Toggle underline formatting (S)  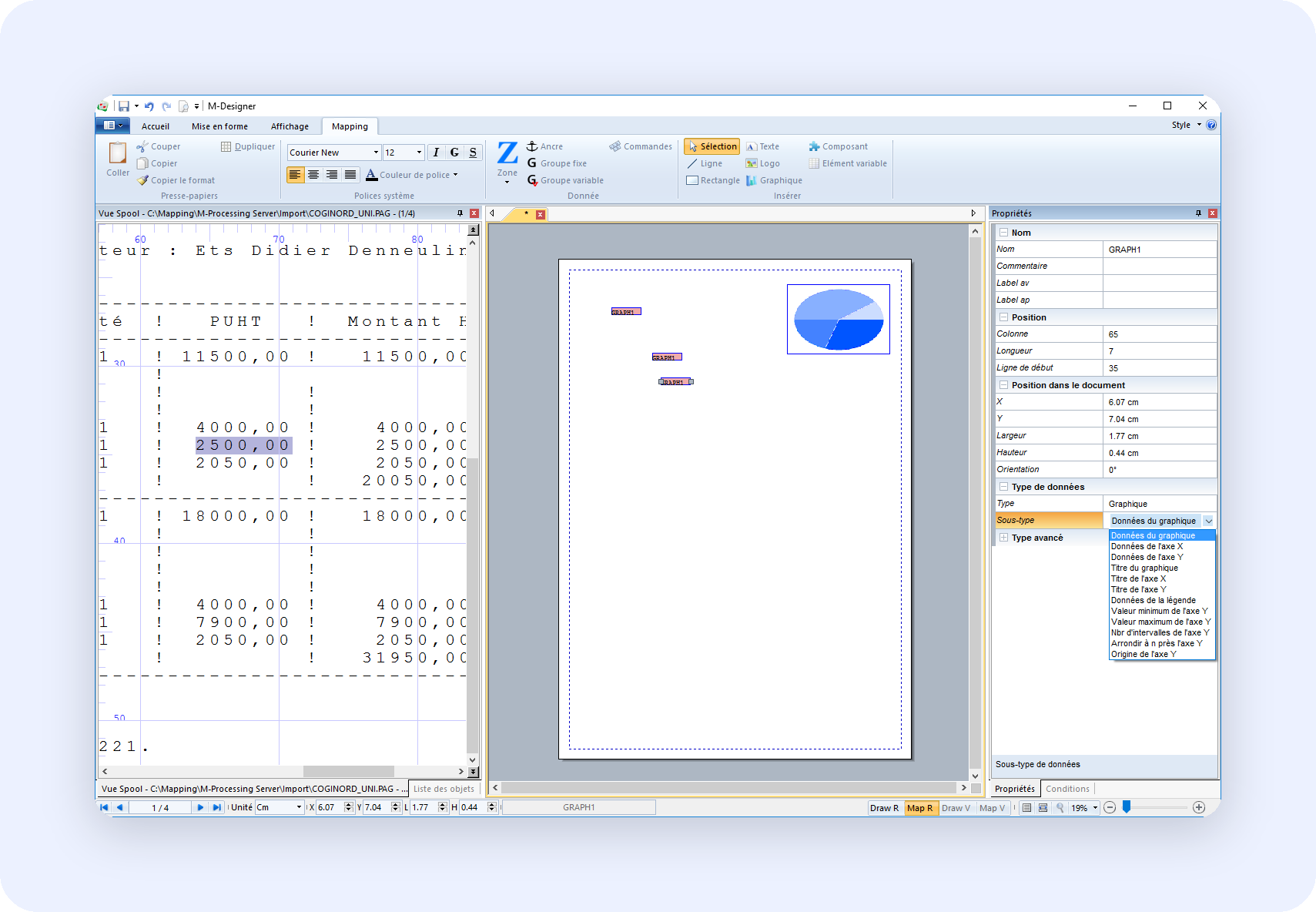coord(473,153)
